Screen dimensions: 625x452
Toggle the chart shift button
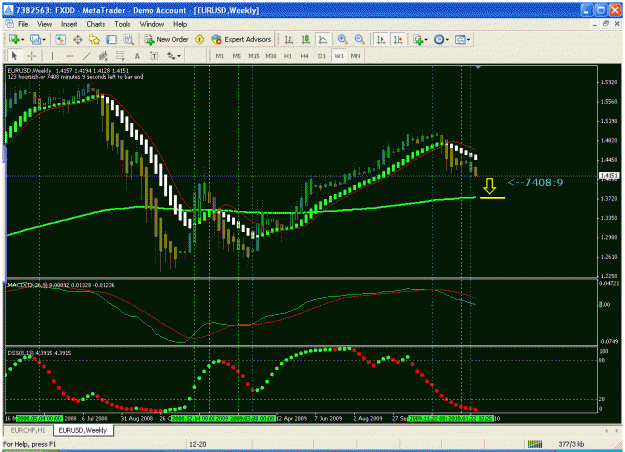click(398, 39)
